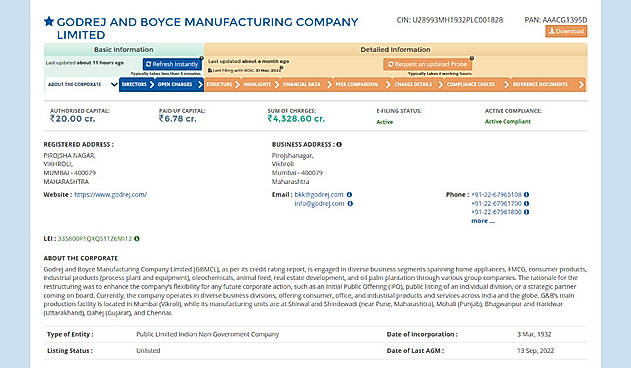Click the CIN number text

(450, 20)
